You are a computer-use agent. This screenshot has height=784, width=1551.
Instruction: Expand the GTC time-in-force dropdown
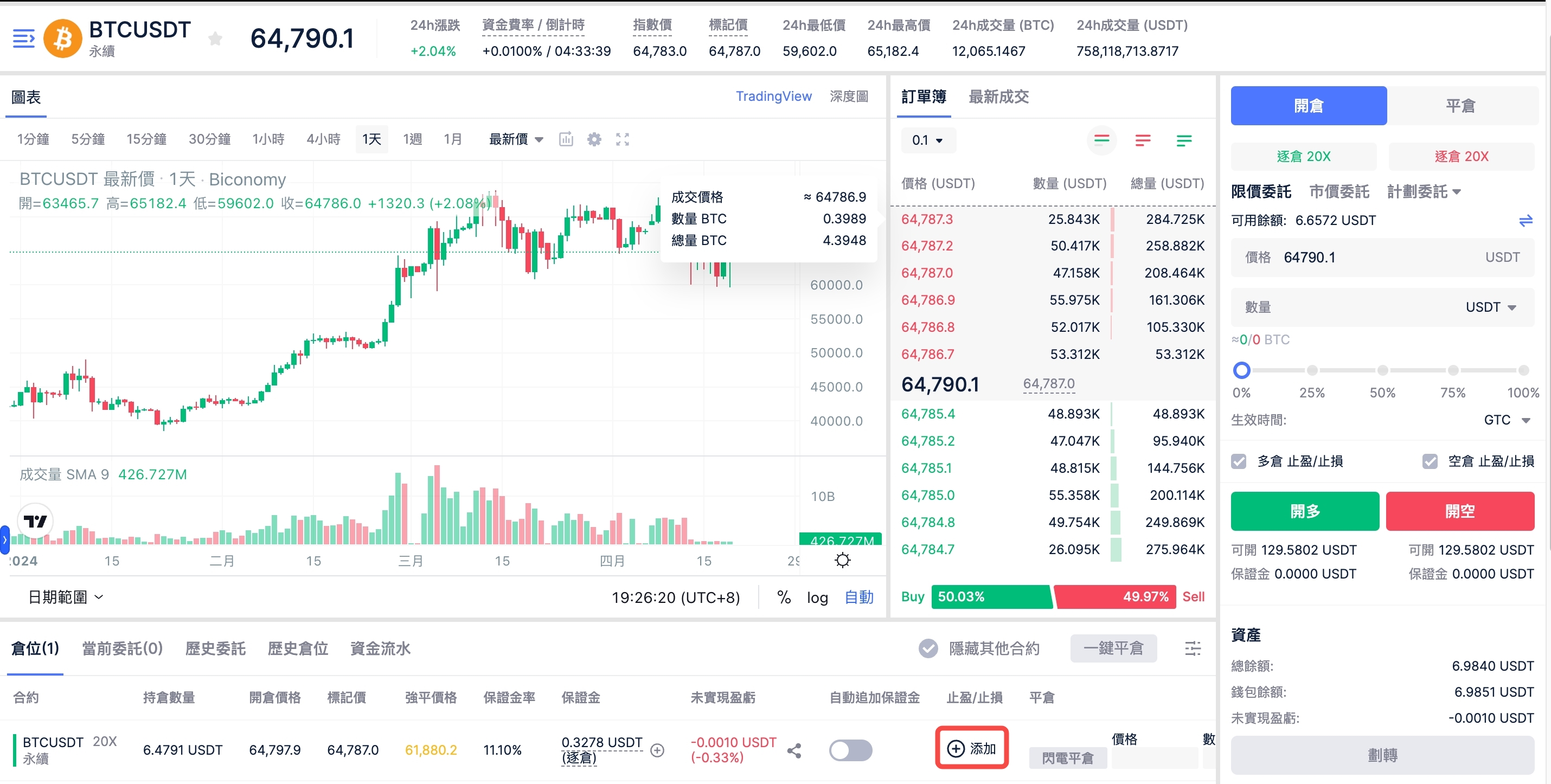click(x=1507, y=420)
